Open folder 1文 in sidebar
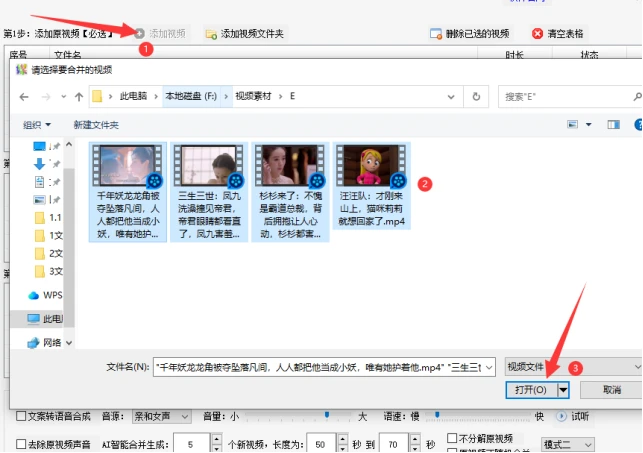This screenshot has height=453, width=643. pos(48,235)
